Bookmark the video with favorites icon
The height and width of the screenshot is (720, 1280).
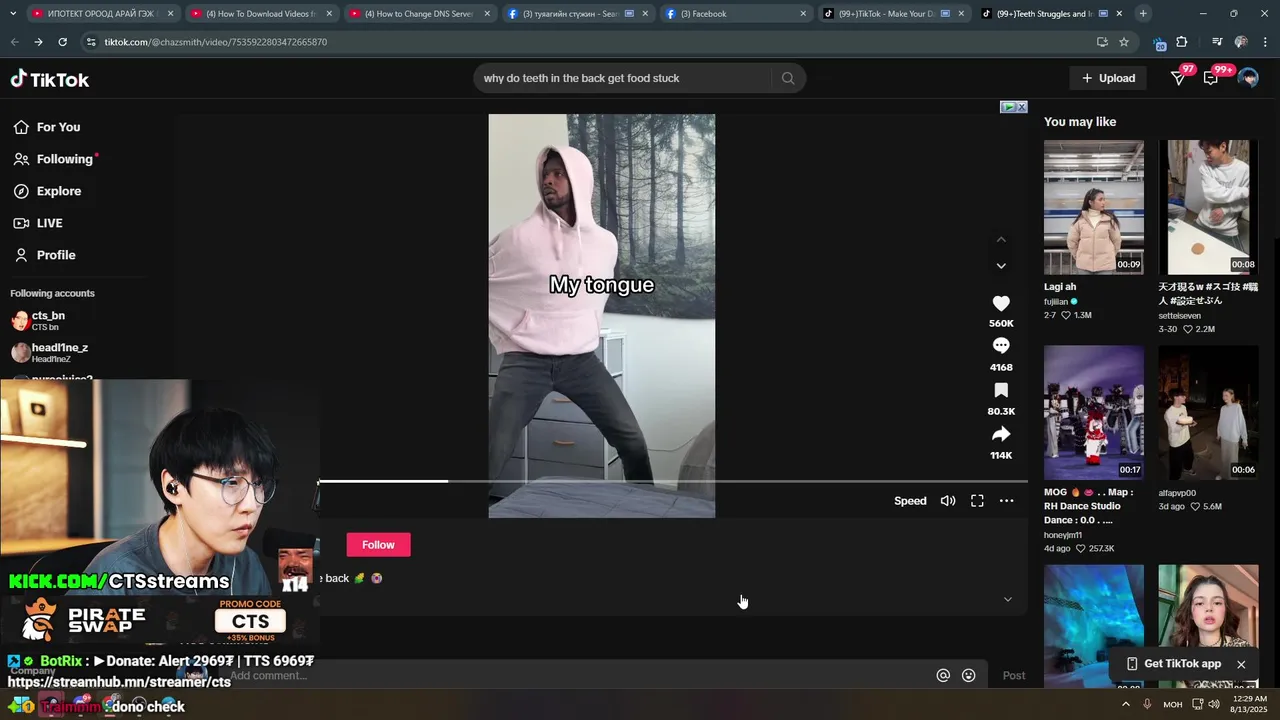[x=1001, y=390]
